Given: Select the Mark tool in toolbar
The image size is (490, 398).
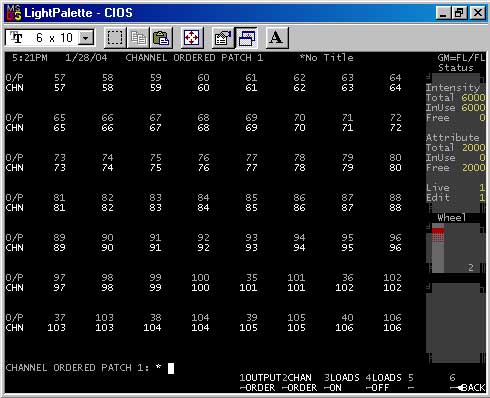Looking at the screenshot, I should point(115,38).
